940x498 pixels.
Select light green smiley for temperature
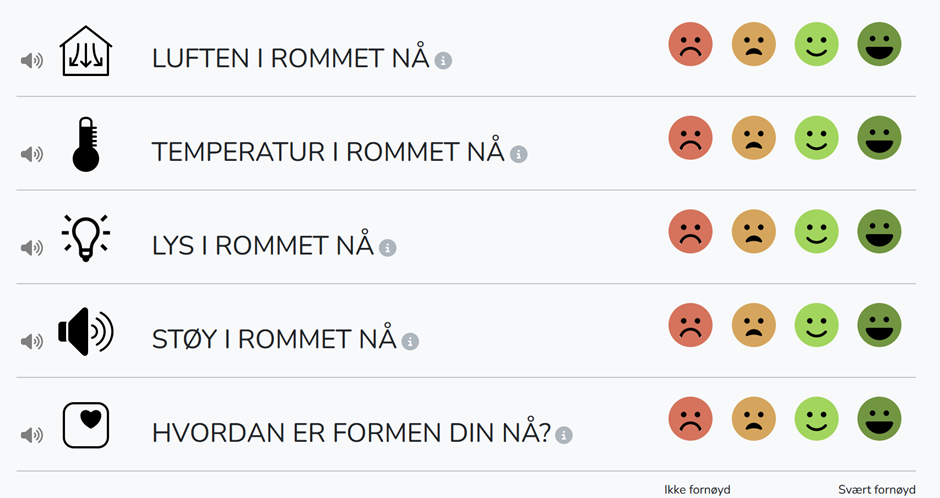coord(817,138)
